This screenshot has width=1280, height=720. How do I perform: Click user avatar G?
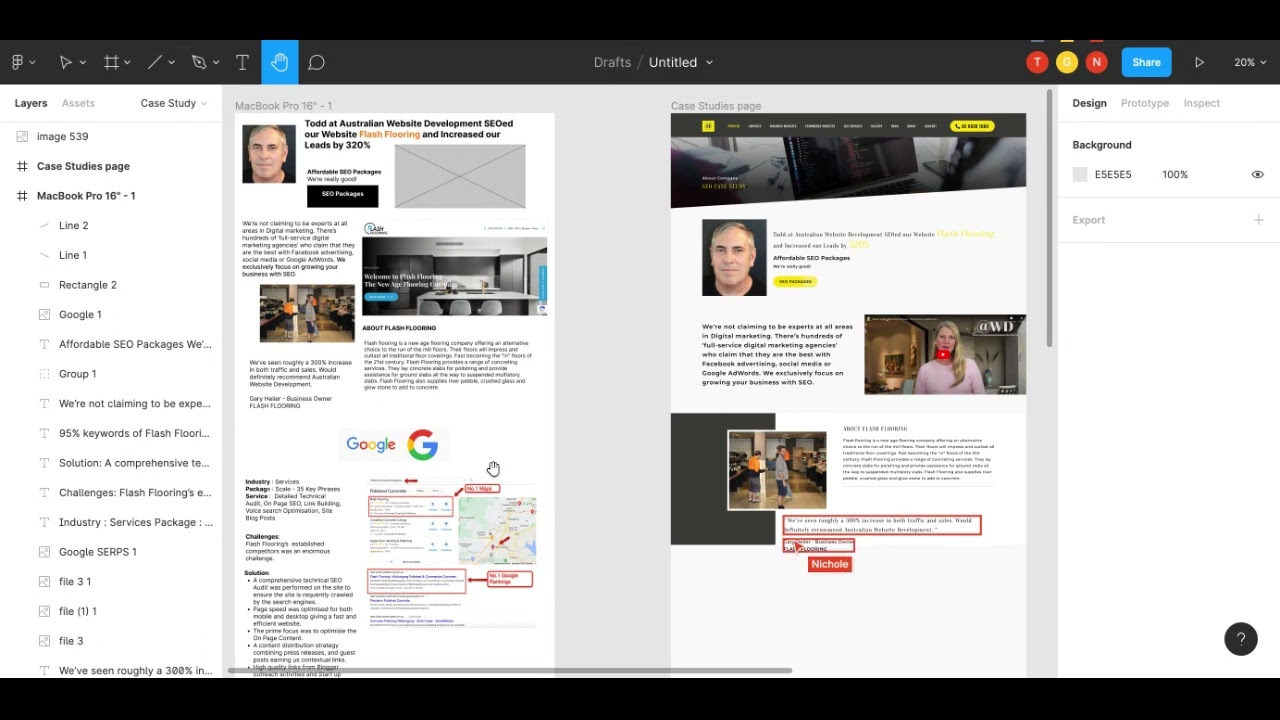coord(1067,62)
